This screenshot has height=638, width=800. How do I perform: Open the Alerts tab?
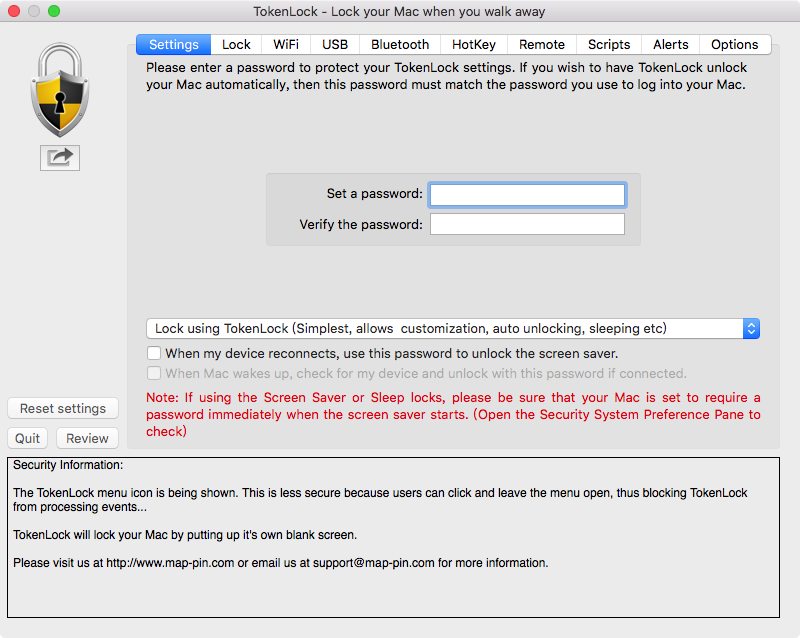(670, 44)
